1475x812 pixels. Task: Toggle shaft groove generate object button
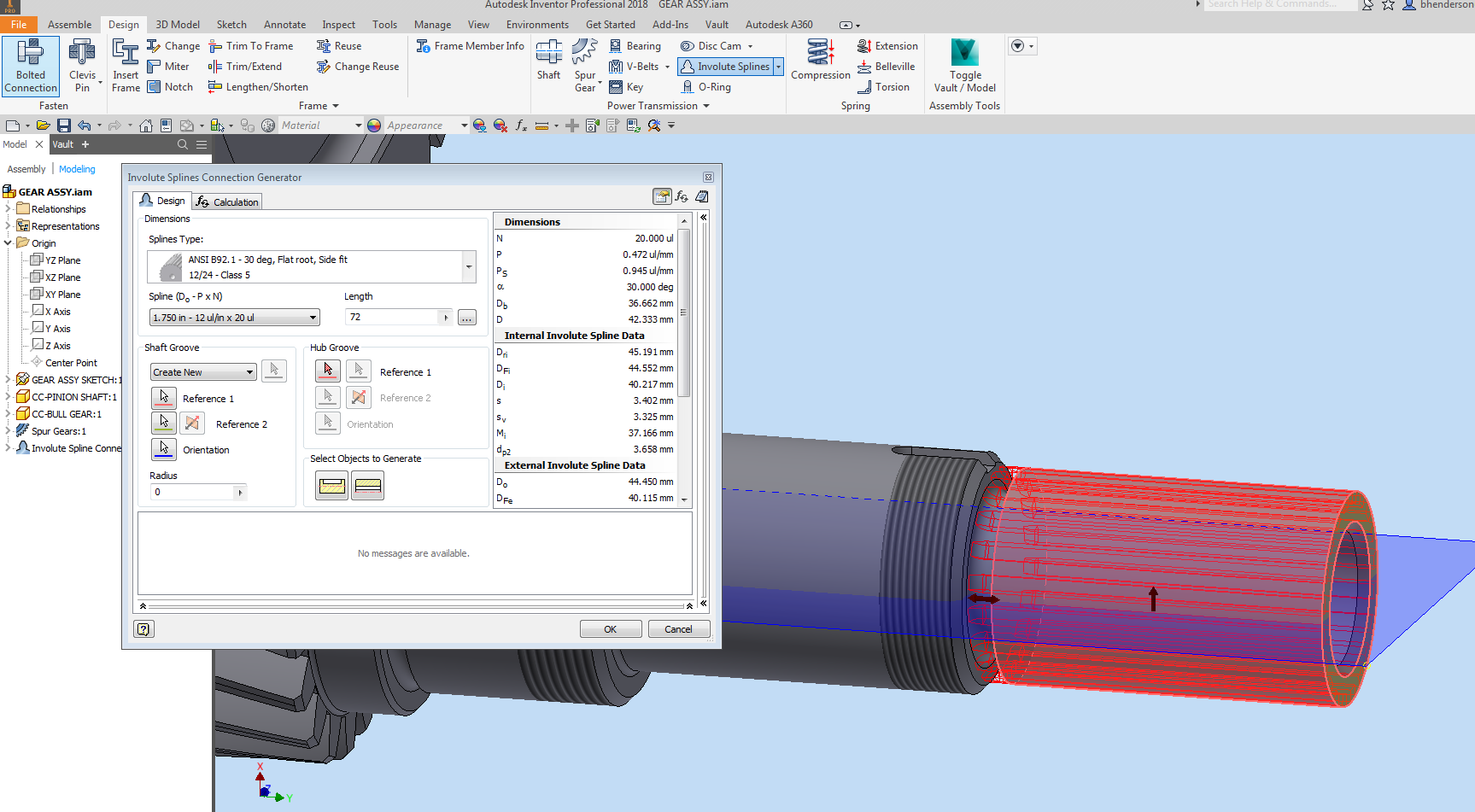pyautogui.click(x=331, y=486)
